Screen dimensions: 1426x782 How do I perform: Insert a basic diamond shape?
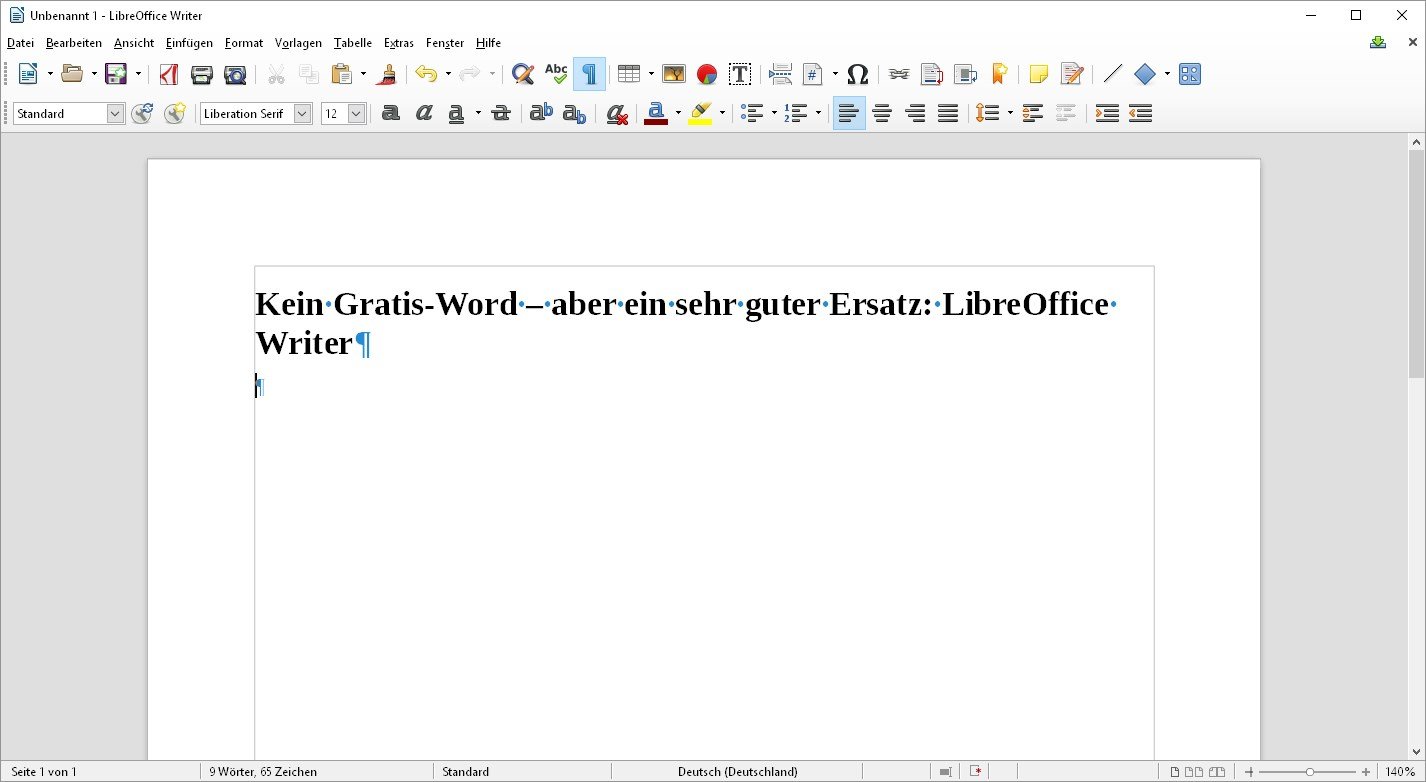[x=1145, y=74]
